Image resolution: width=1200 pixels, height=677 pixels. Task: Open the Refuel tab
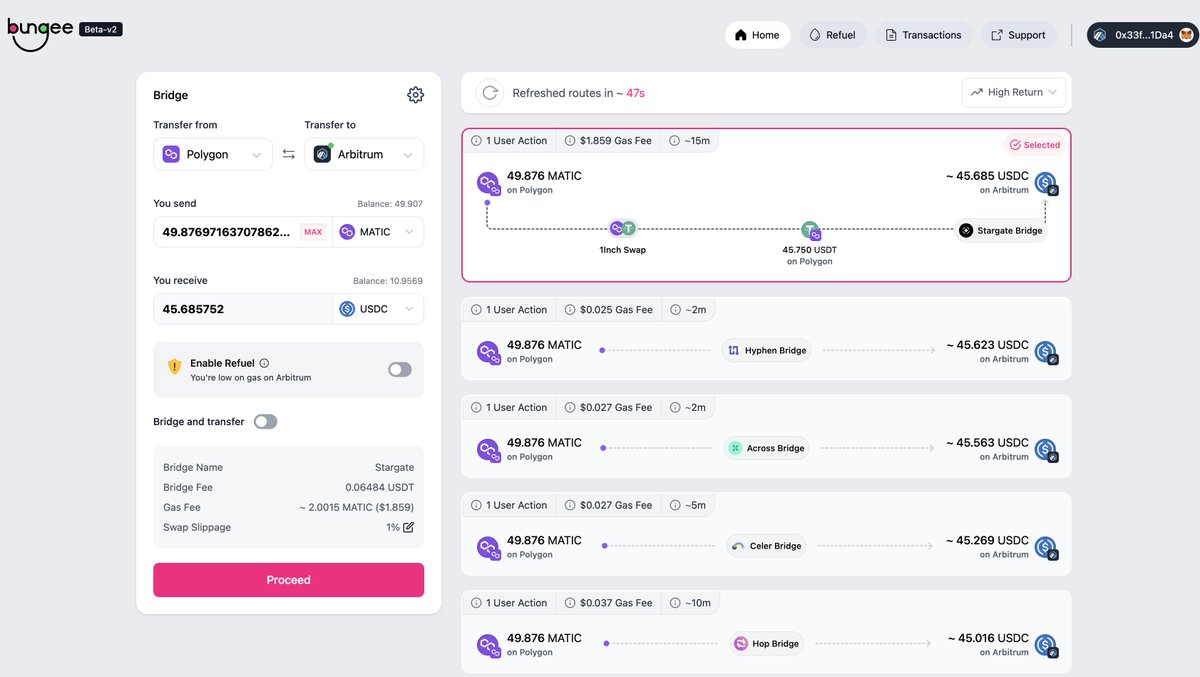pyautogui.click(x=832, y=35)
